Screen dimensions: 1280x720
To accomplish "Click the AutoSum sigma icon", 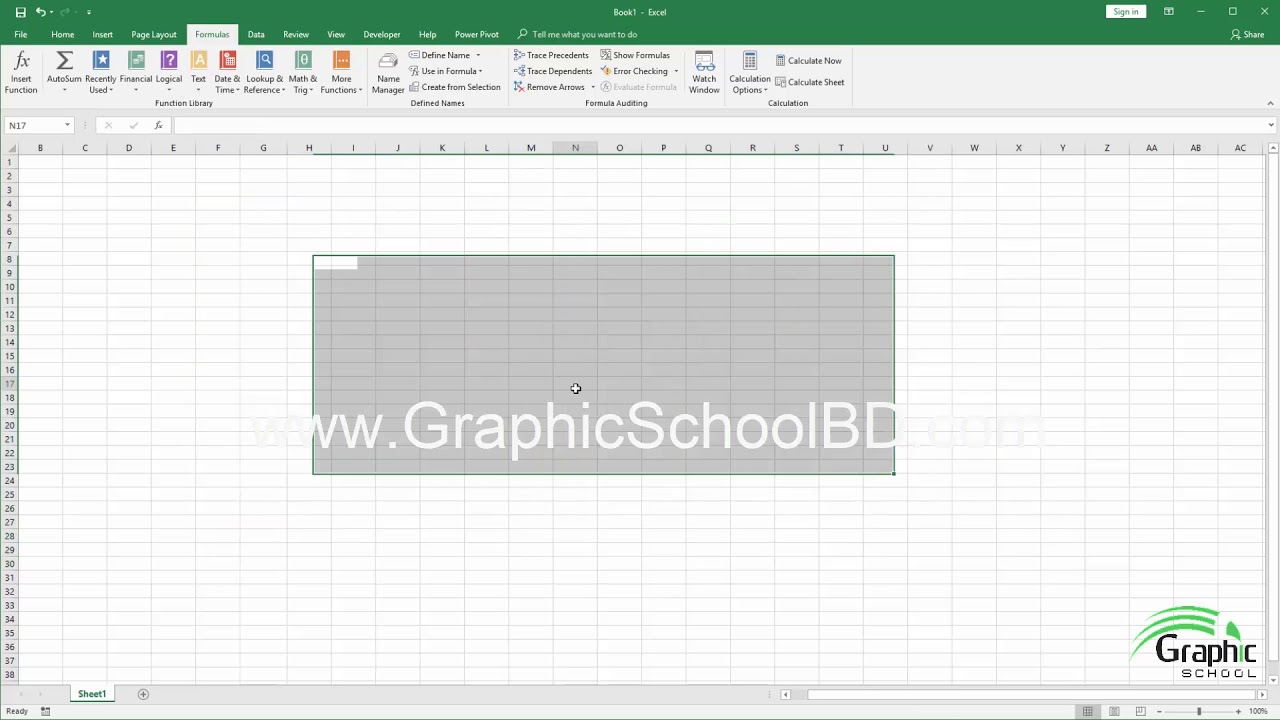I will (x=64, y=62).
